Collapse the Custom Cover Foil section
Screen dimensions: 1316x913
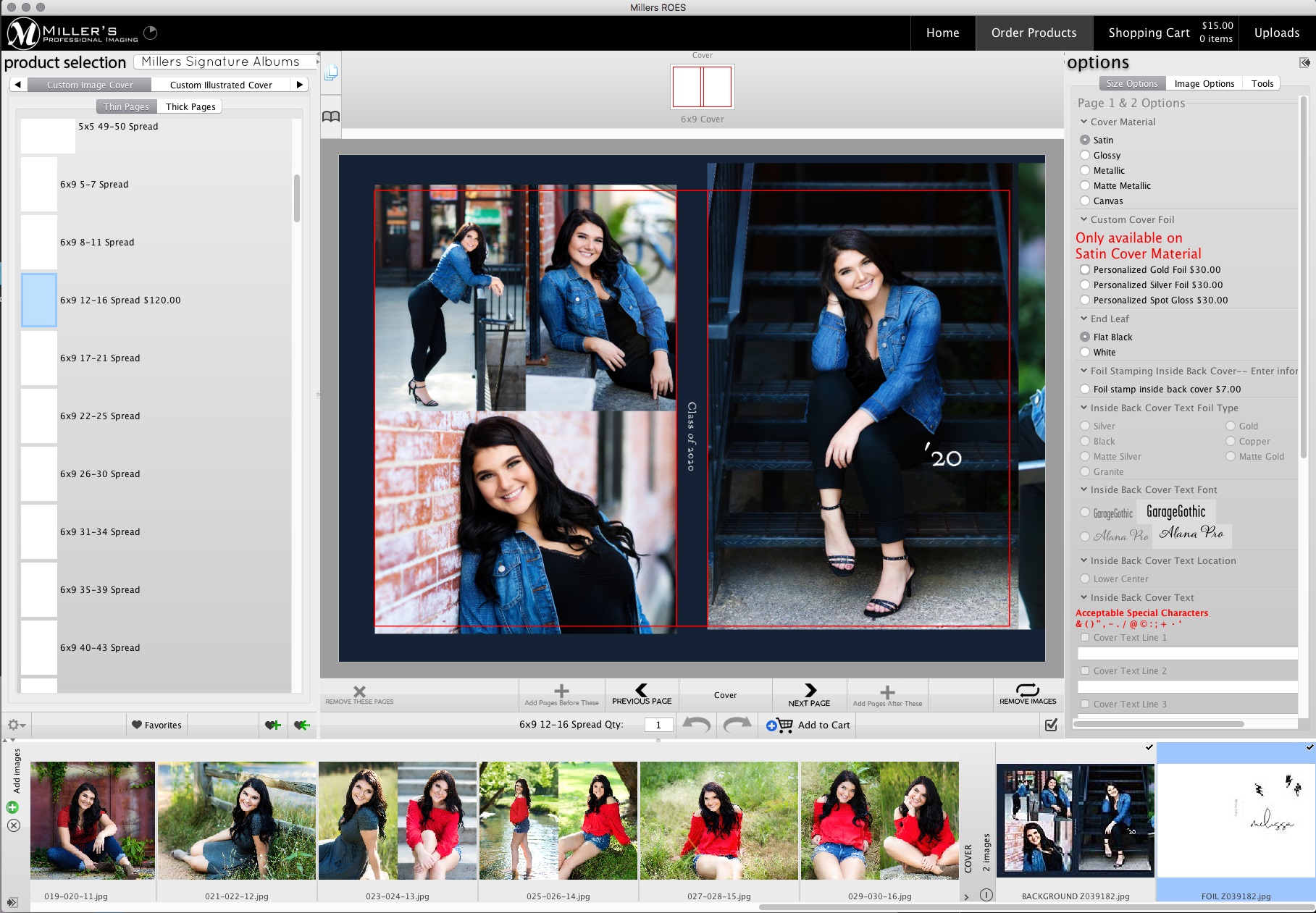click(1083, 219)
